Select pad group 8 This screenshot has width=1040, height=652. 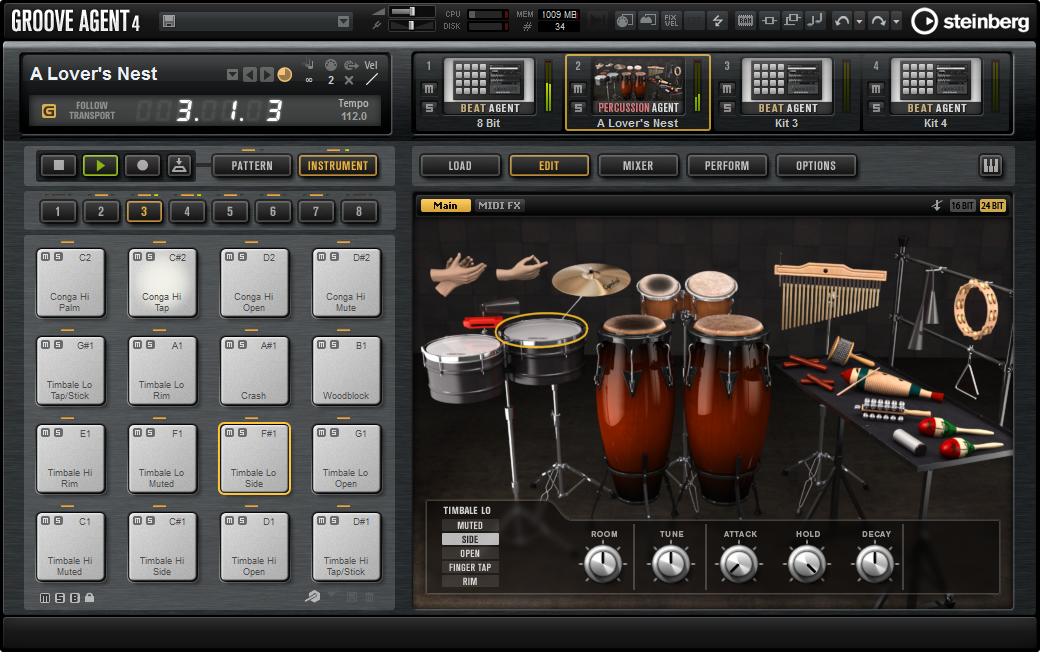pos(359,212)
